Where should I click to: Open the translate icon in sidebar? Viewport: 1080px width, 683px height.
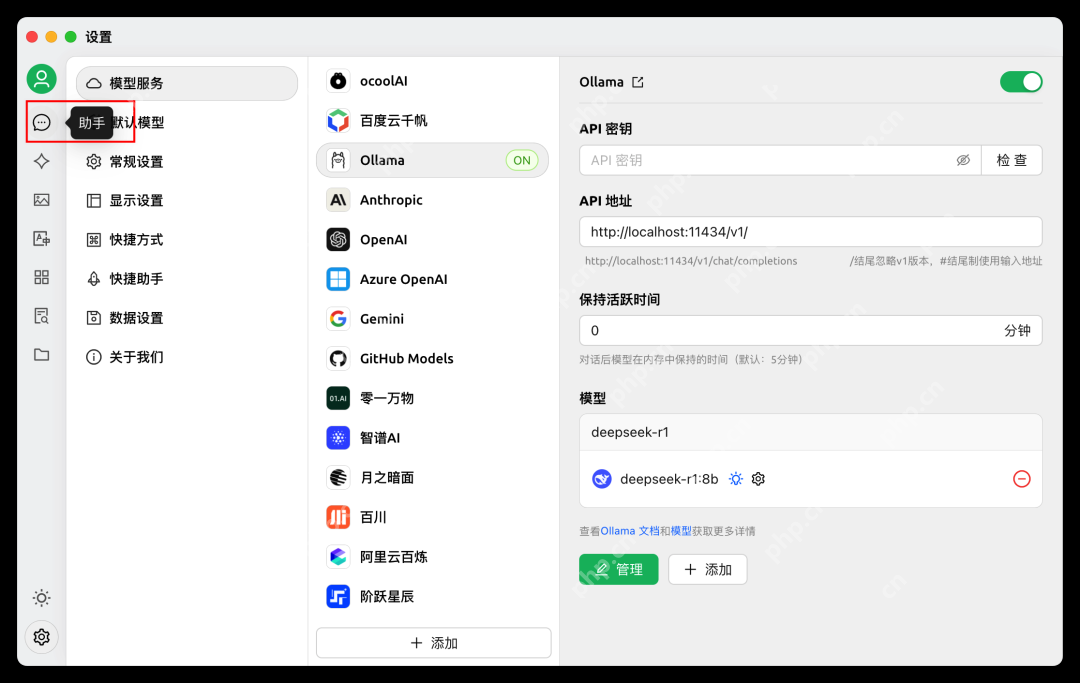pos(41,238)
